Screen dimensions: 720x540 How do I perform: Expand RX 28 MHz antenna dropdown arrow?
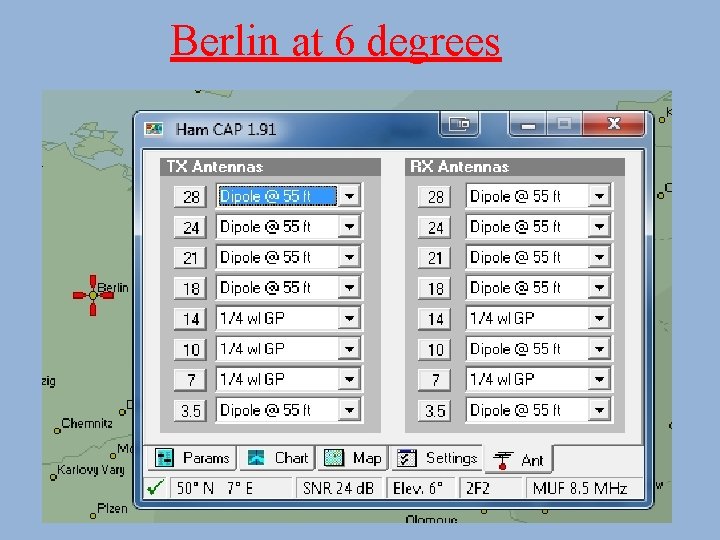pyautogui.click(x=599, y=197)
